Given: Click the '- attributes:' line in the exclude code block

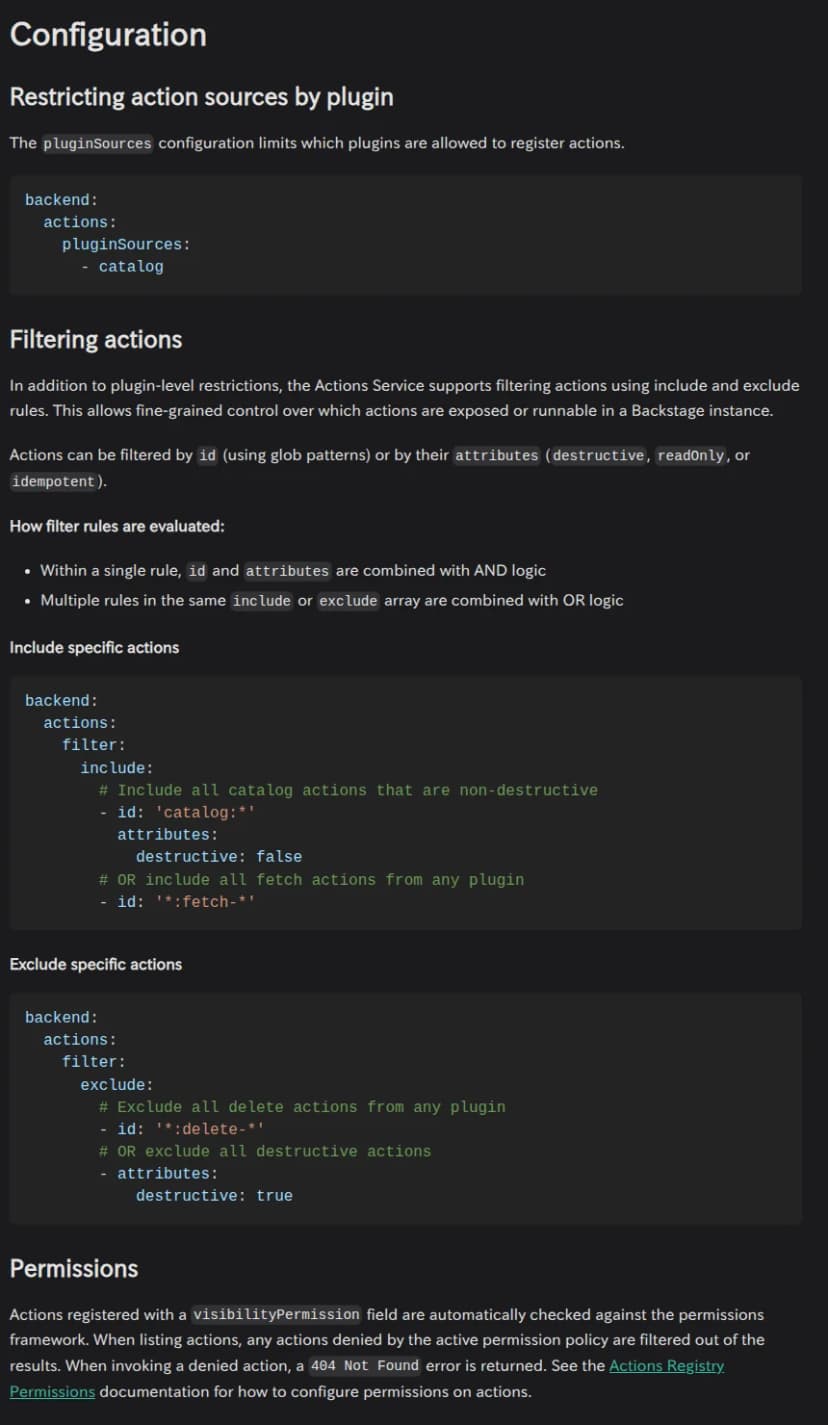Looking at the screenshot, I should [158, 1174].
